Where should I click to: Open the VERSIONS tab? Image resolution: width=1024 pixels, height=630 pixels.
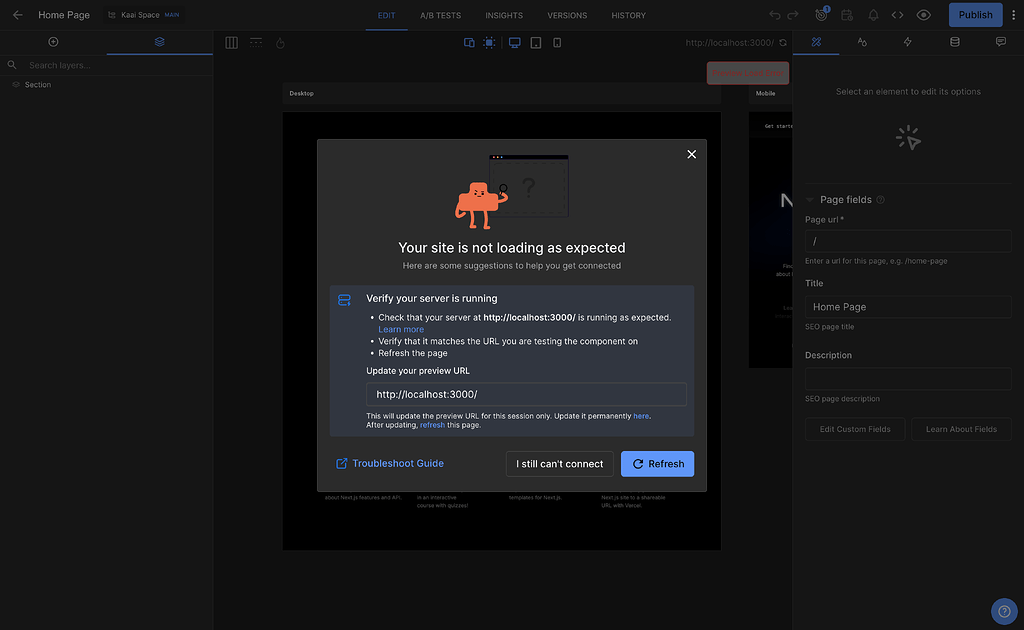point(567,15)
